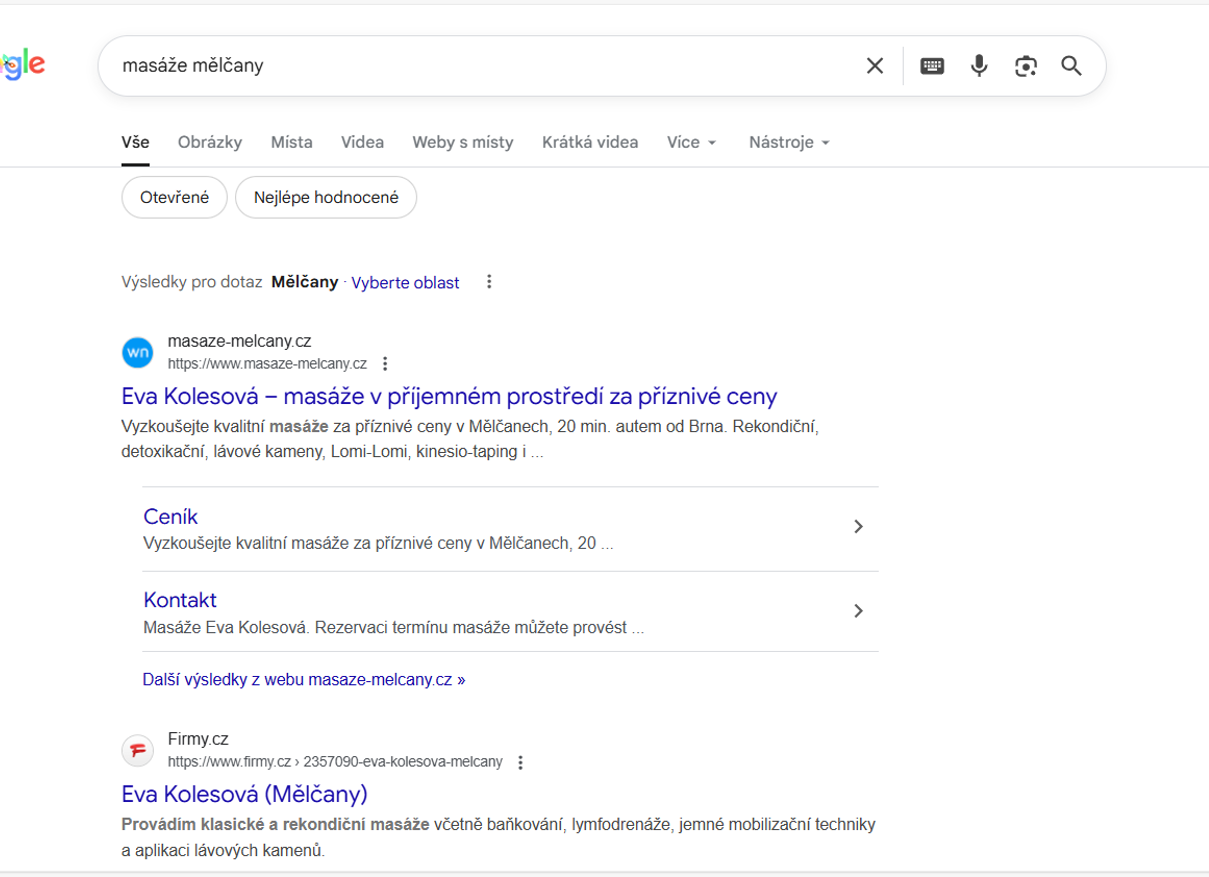Screen dimensions: 1209x877
Task: Open the Vyberte oblast link
Action: tap(404, 282)
